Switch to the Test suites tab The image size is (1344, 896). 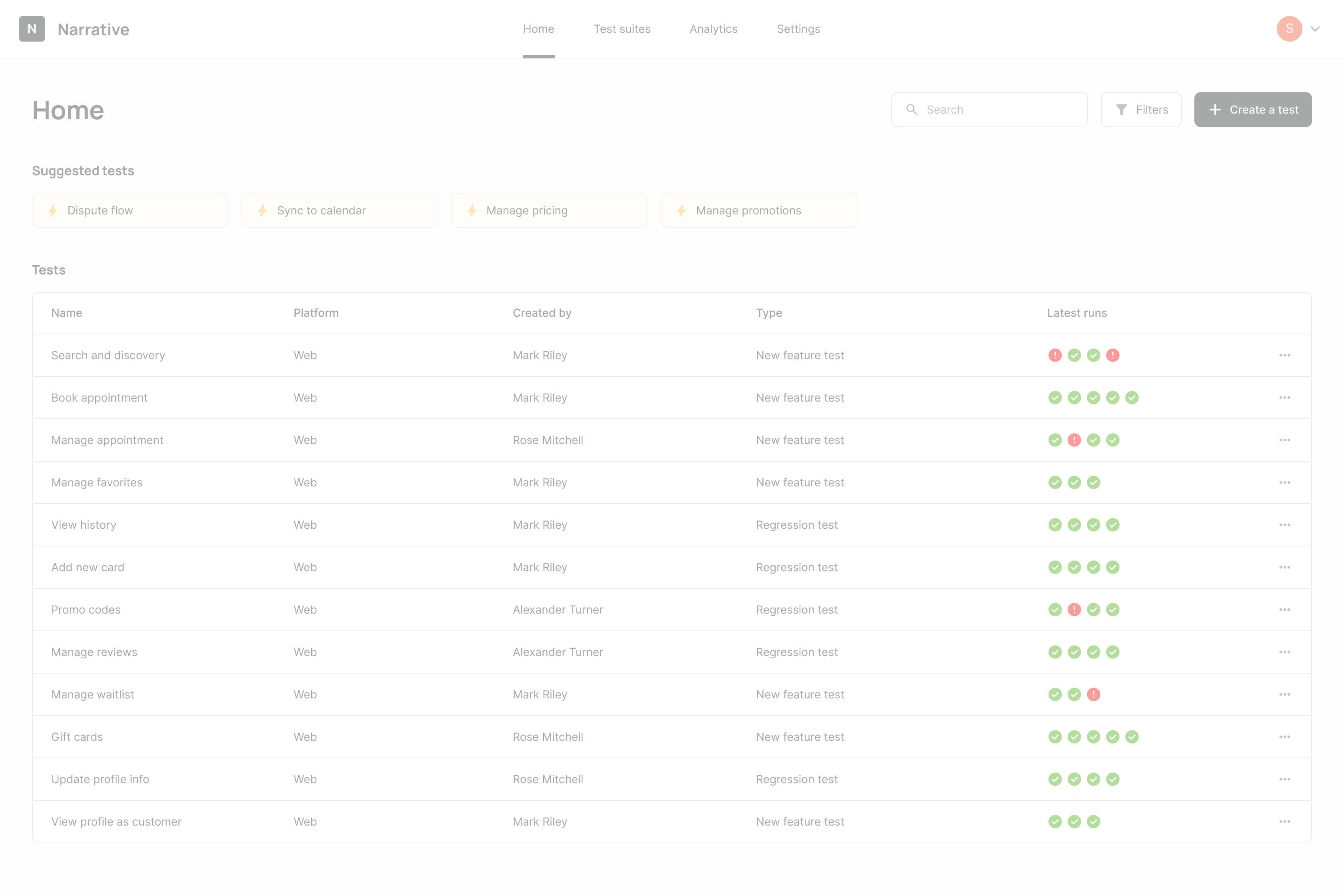point(622,29)
